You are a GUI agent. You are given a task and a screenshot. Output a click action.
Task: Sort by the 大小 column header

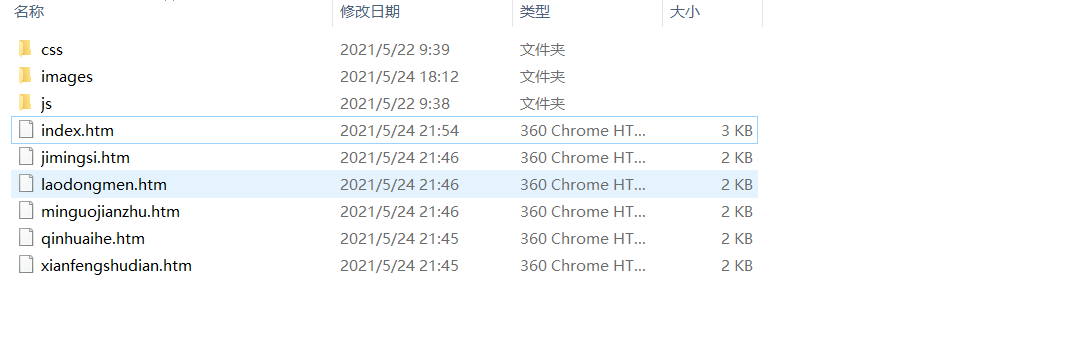(x=685, y=11)
